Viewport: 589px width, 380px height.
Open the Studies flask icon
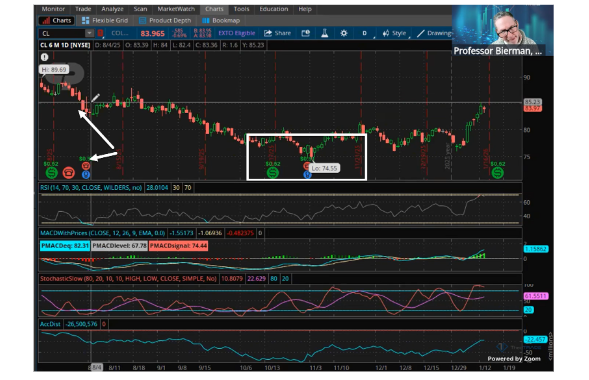[325, 33]
